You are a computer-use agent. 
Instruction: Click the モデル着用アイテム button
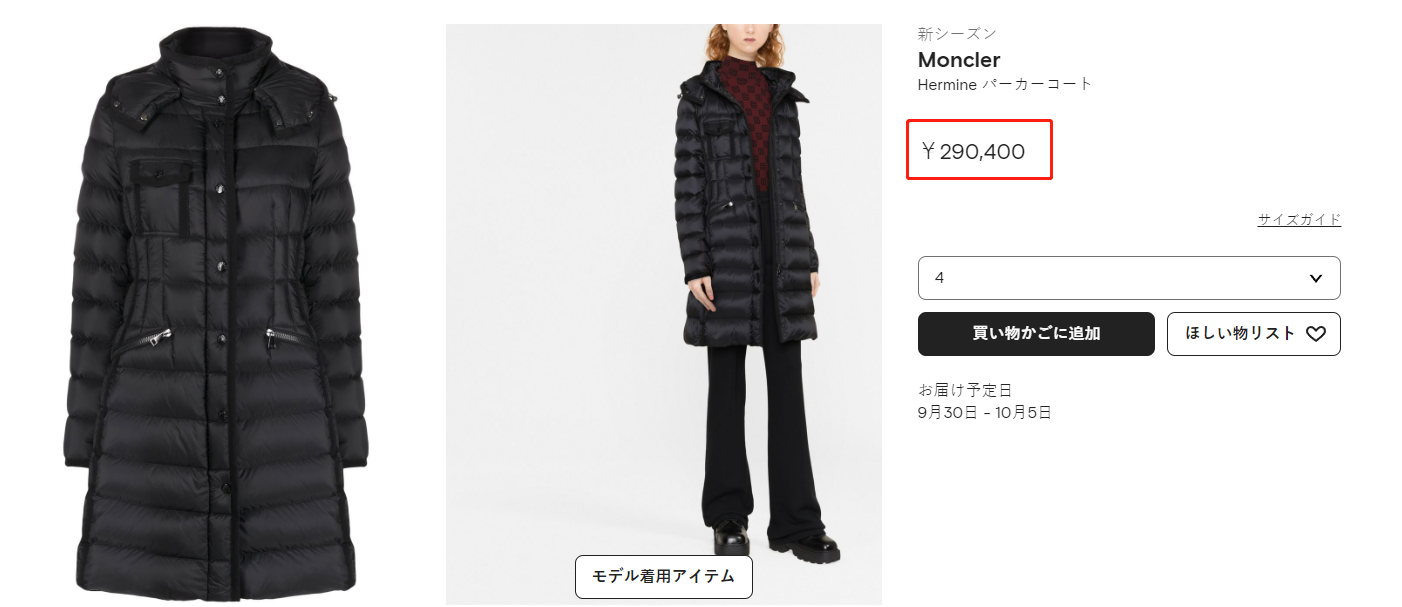(664, 576)
